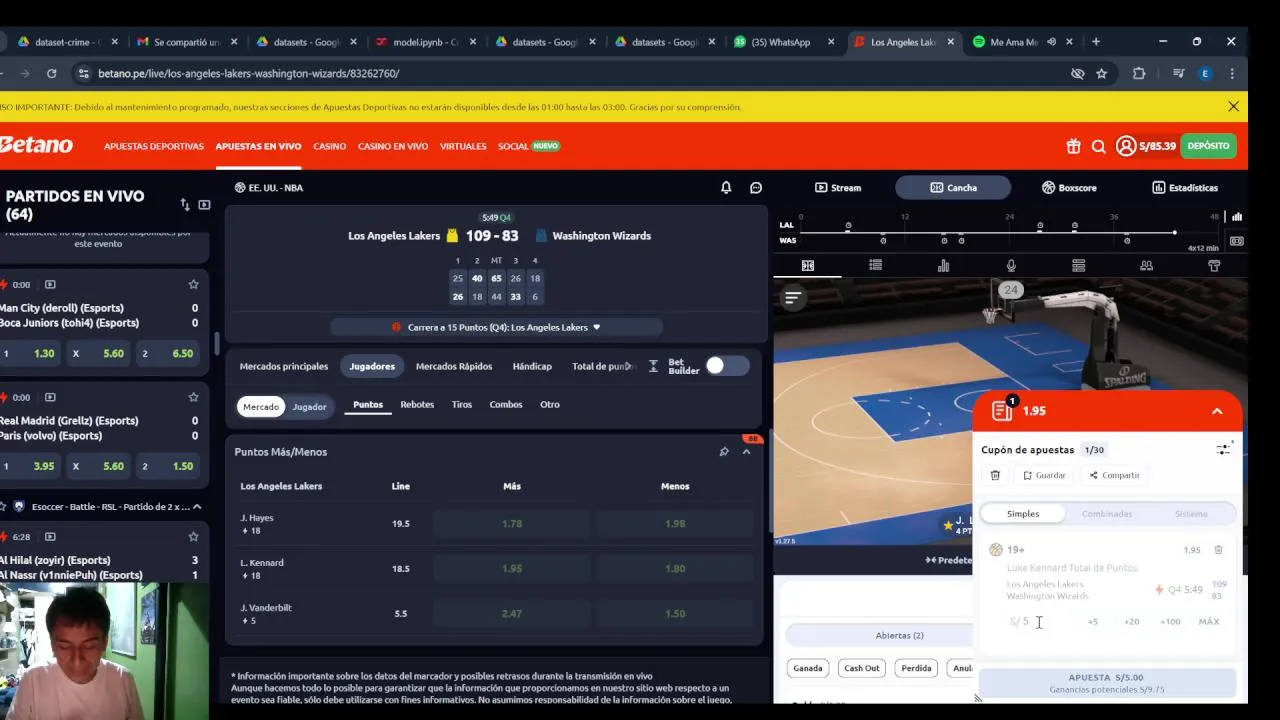Toggle the Bet Builder switch
The height and width of the screenshot is (720, 1280).
[726, 366]
